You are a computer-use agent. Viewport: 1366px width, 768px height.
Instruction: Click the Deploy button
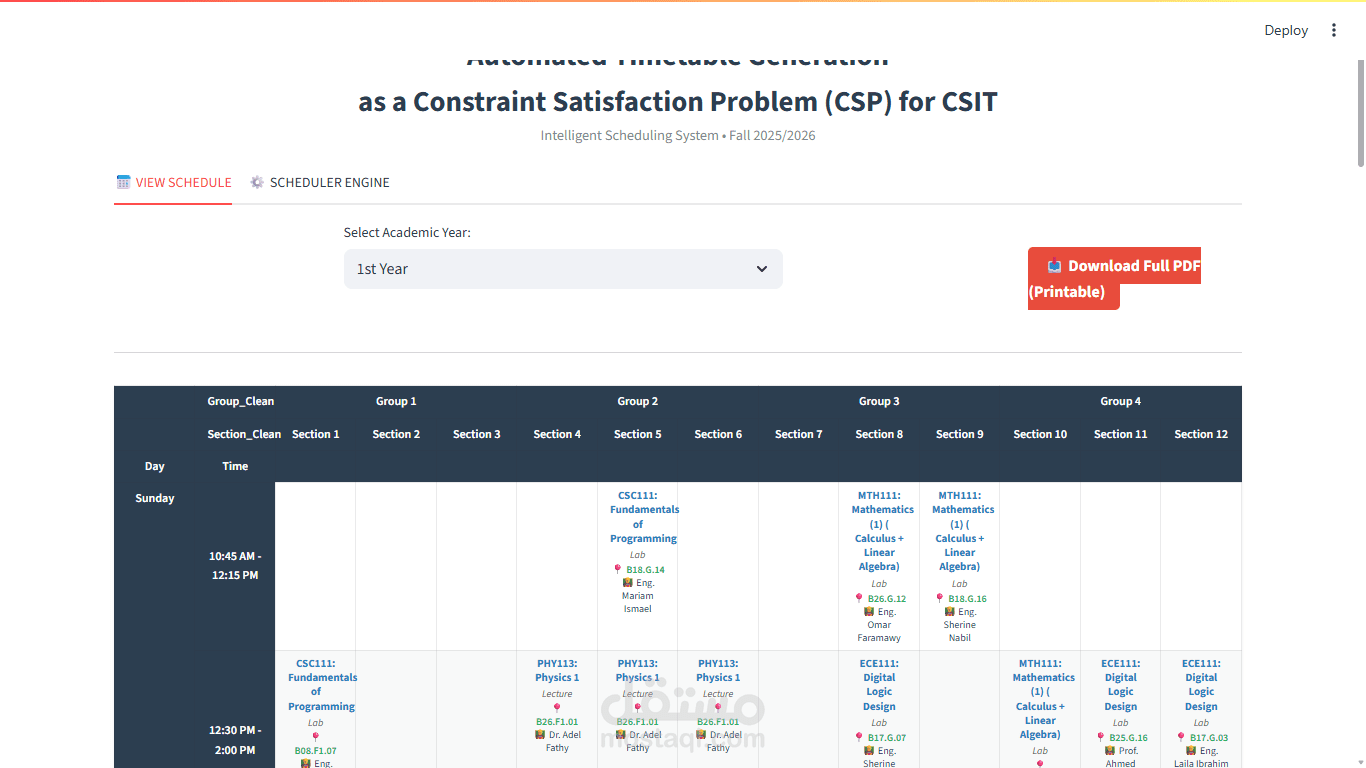click(x=1286, y=30)
